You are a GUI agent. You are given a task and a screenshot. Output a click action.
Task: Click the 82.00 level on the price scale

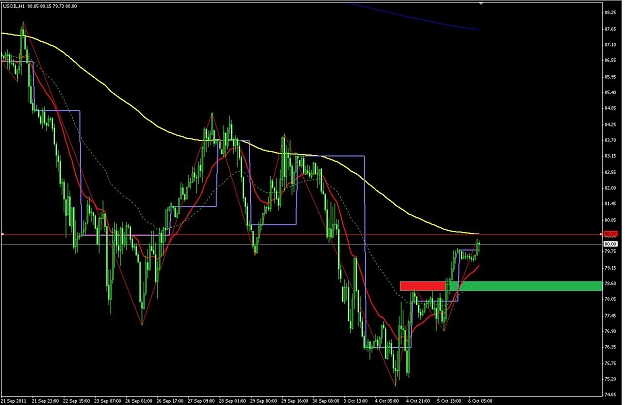click(610, 188)
